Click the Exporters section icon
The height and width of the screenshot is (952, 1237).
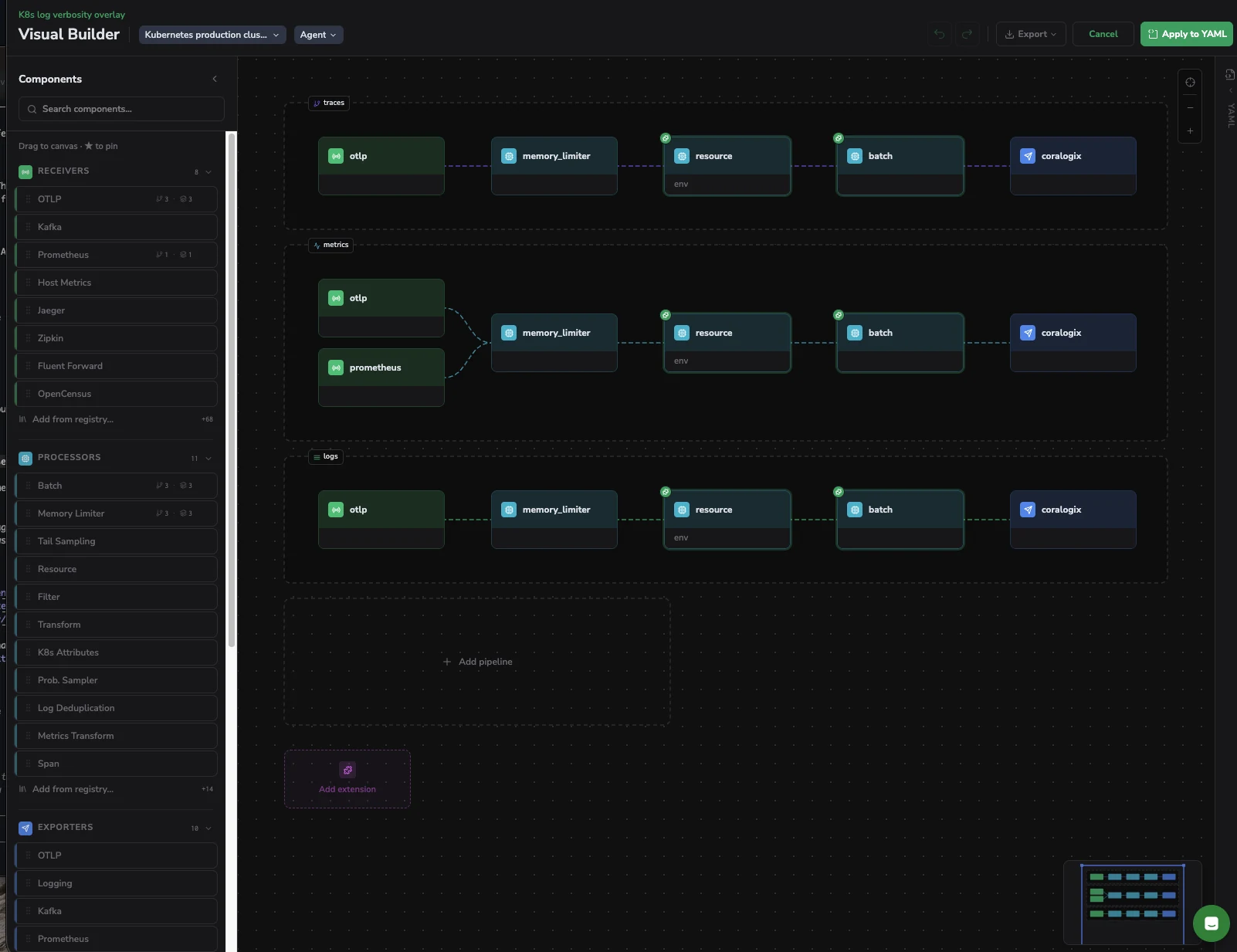click(25, 828)
